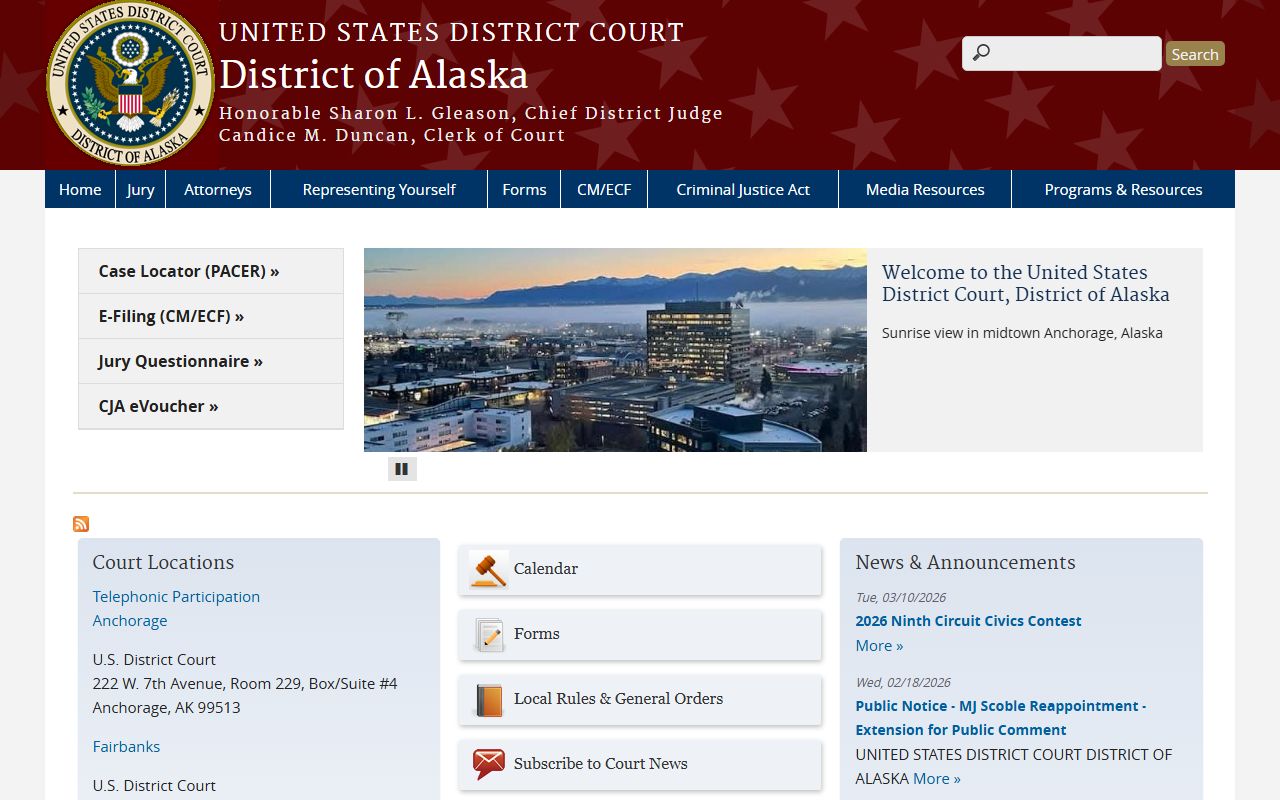Open the Jury menu
The width and height of the screenshot is (1280, 800).
pos(141,189)
